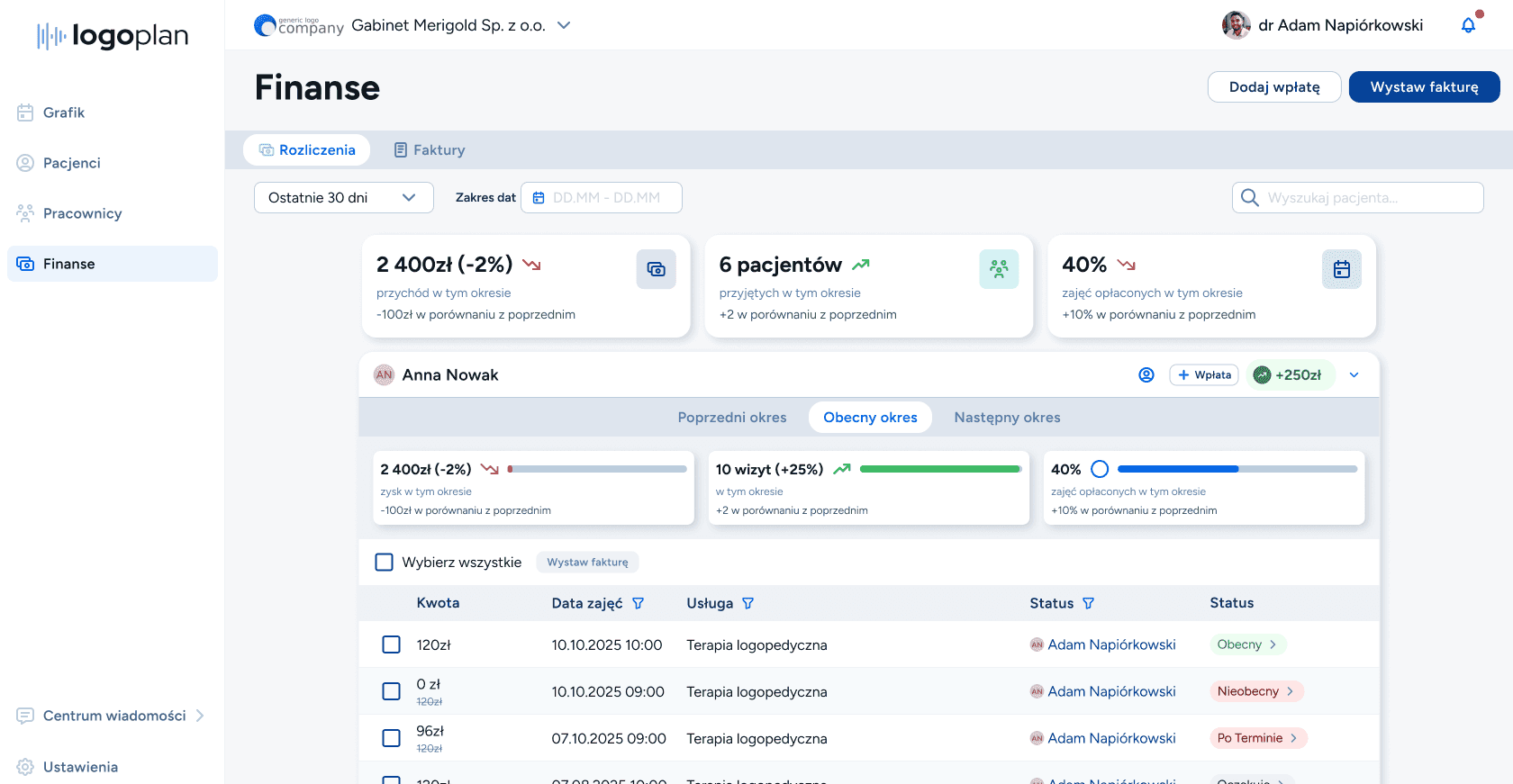
Task: Click the patients group icon in the card
Action: tap(999, 269)
